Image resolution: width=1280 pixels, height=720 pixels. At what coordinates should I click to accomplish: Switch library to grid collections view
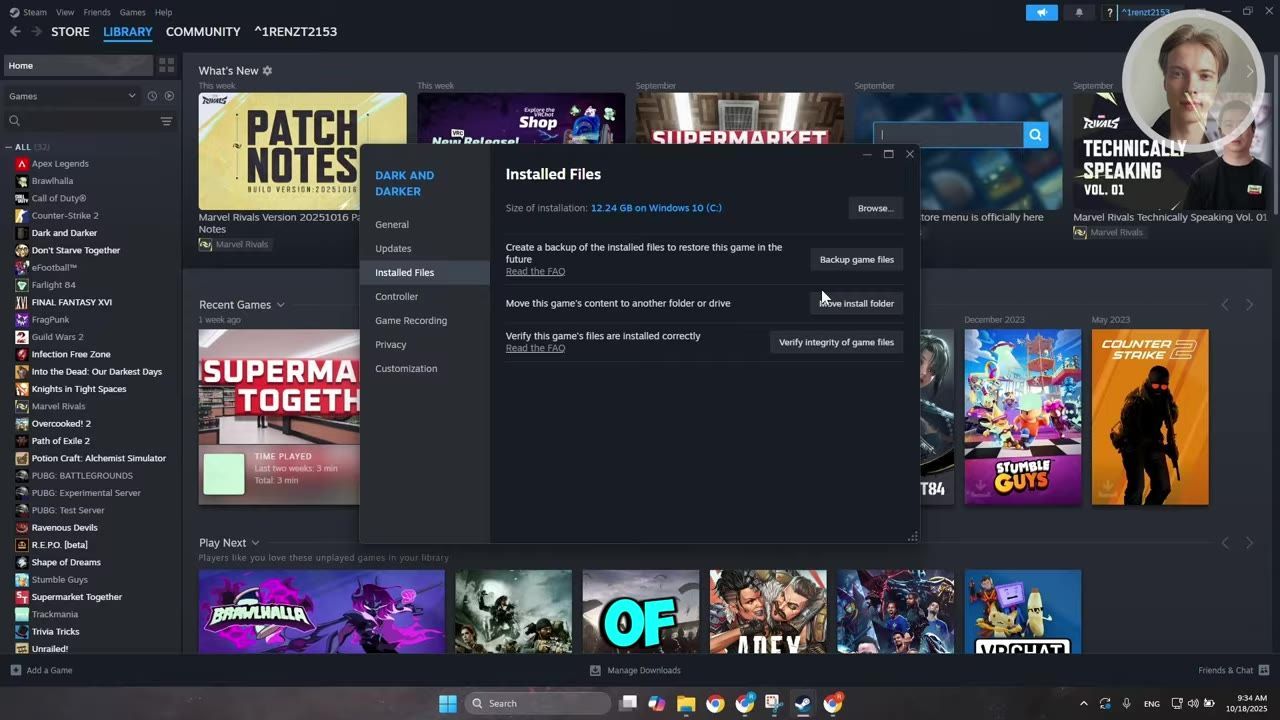click(x=166, y=65)
